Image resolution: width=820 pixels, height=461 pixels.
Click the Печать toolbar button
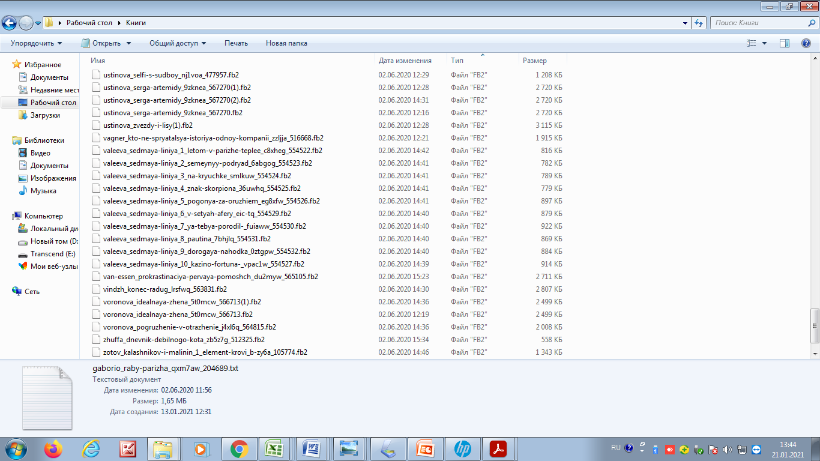click(x=236, y=44)
